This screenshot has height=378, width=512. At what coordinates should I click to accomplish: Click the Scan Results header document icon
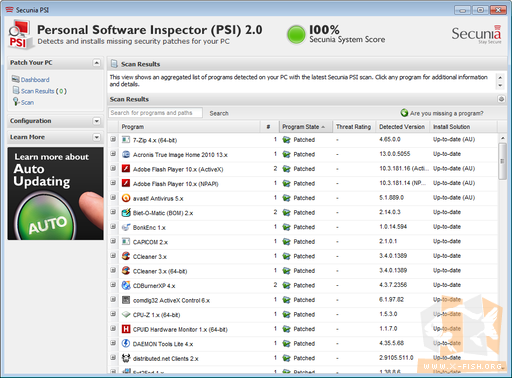pos(114,64)
